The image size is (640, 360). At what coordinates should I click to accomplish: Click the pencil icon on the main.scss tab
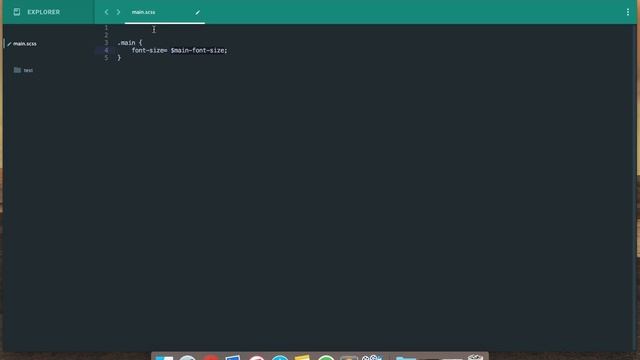pyautogui.click(x=198, y=13)
